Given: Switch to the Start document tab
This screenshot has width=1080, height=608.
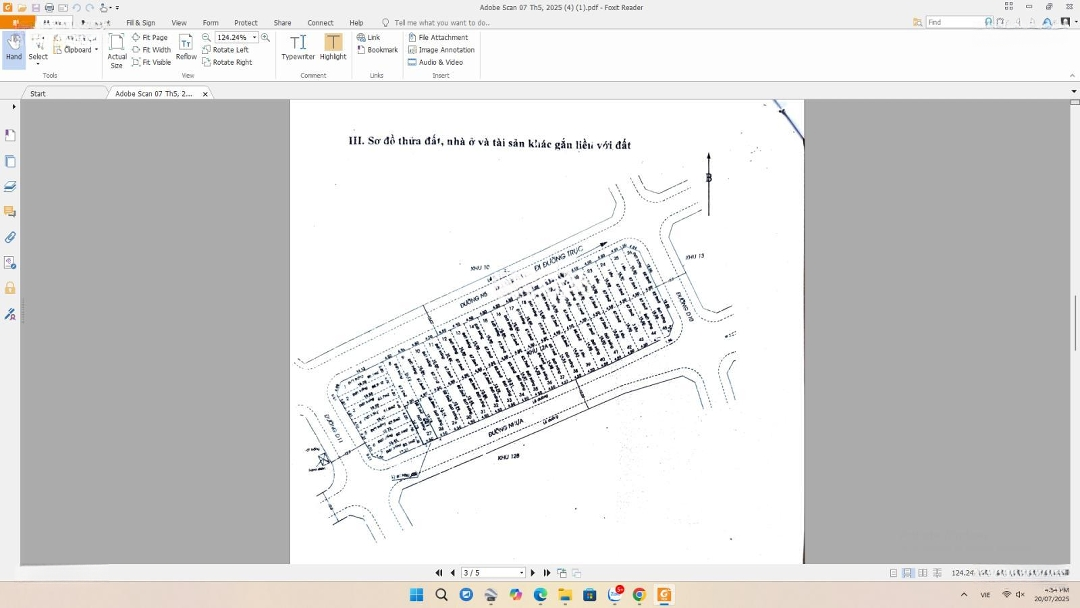Looking at the screenshot, I should [x=38, y=94].
